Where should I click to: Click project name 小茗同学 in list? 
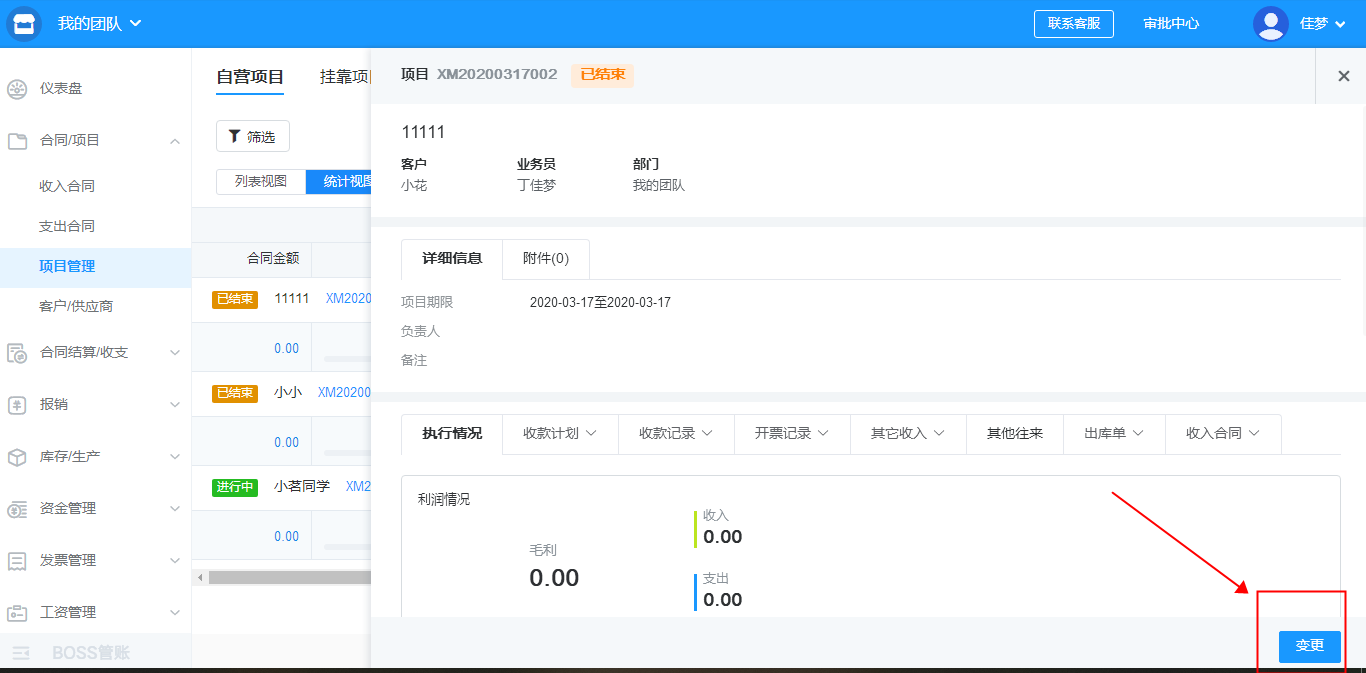click(x=302, y=487)
